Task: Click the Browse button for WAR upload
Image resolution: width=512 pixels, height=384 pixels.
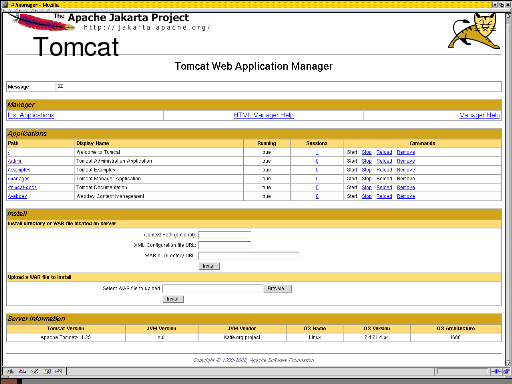Action: 278,288
